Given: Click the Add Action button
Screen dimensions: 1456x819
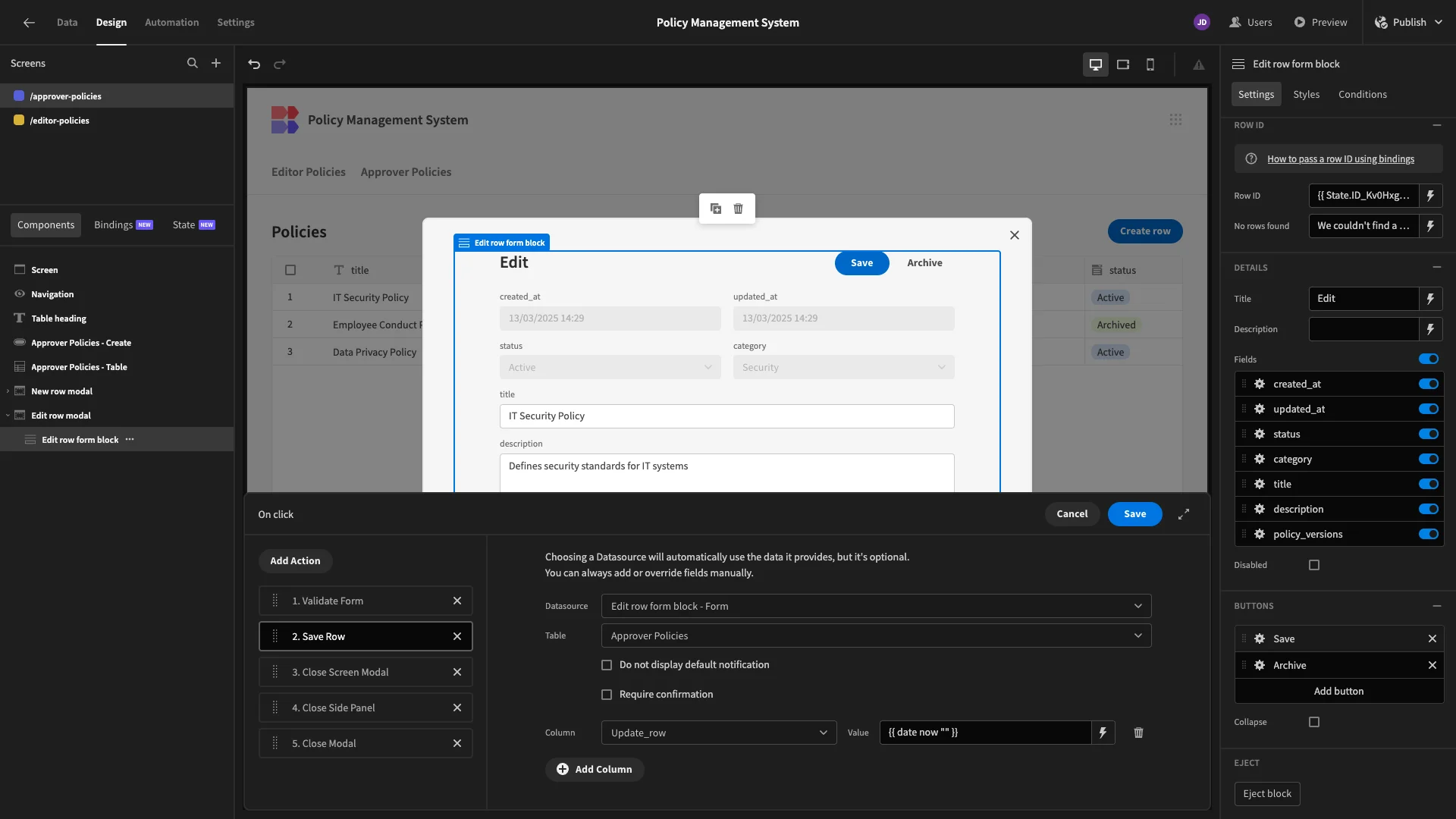Looking at the screenshot, I should coord(295,561).
